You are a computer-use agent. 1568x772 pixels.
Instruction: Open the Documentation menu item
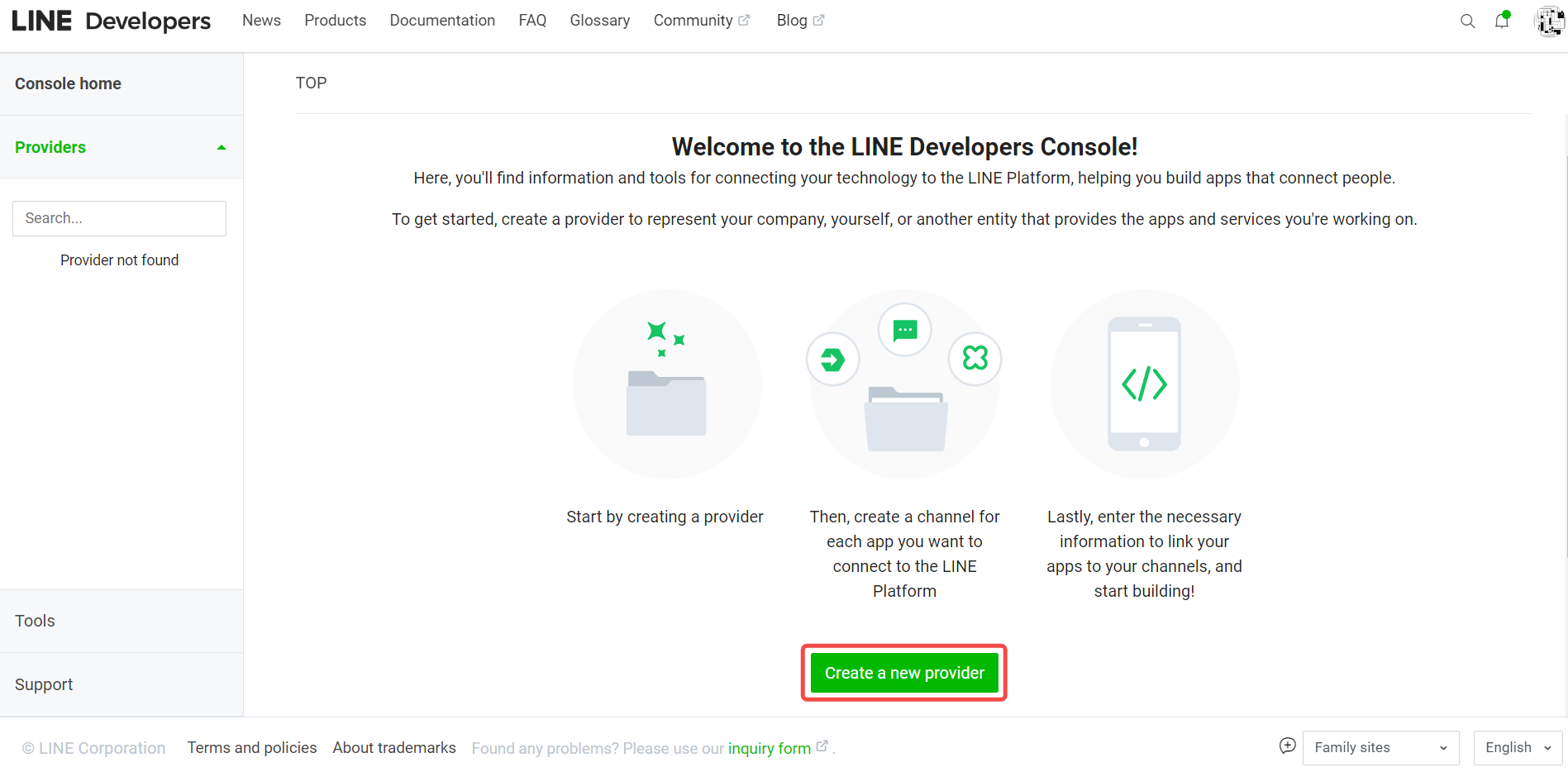click(442, 21)
